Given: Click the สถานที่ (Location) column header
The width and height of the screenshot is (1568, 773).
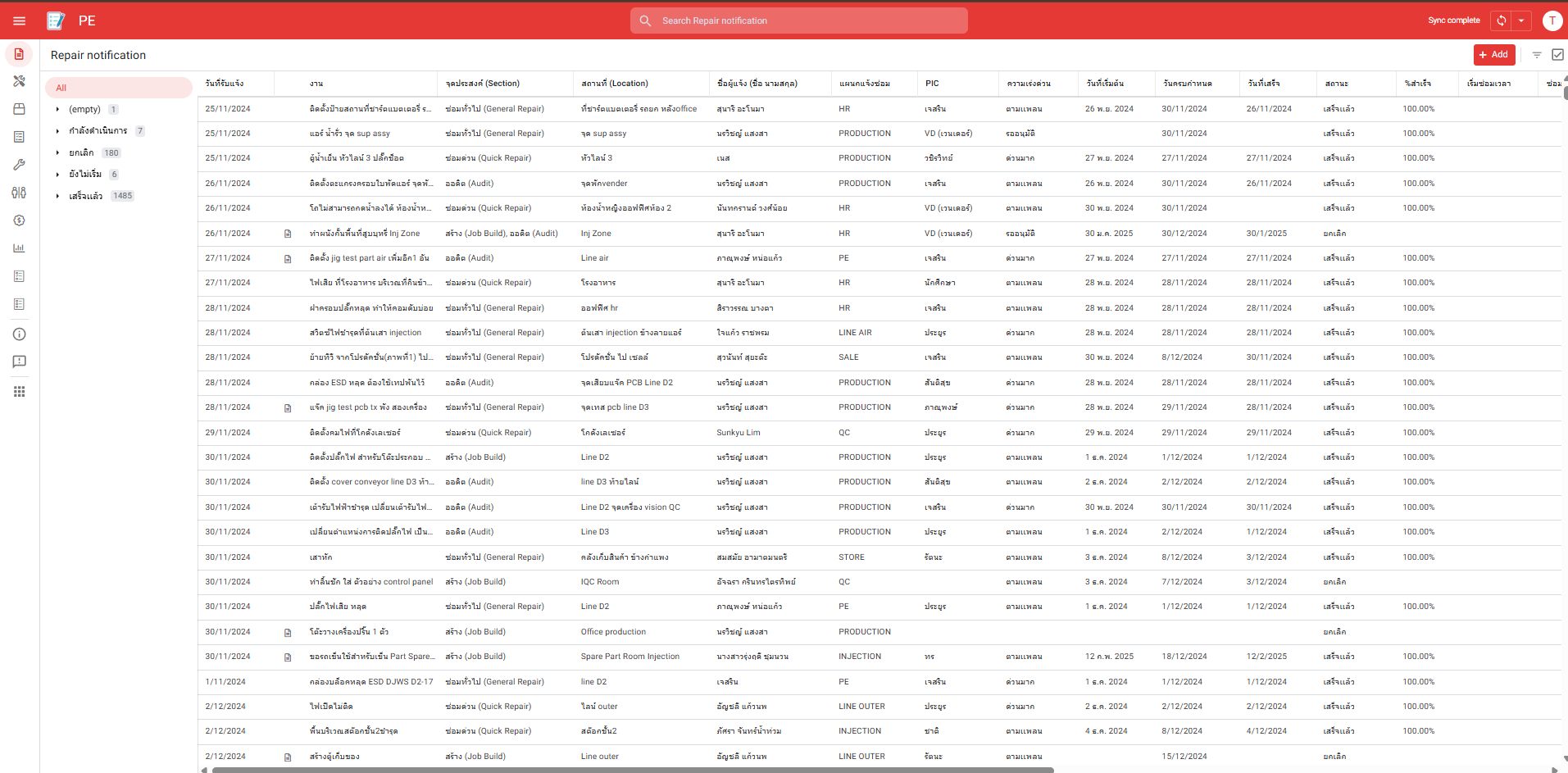Looking at the screenshot, I should click(x=642, y=84).
